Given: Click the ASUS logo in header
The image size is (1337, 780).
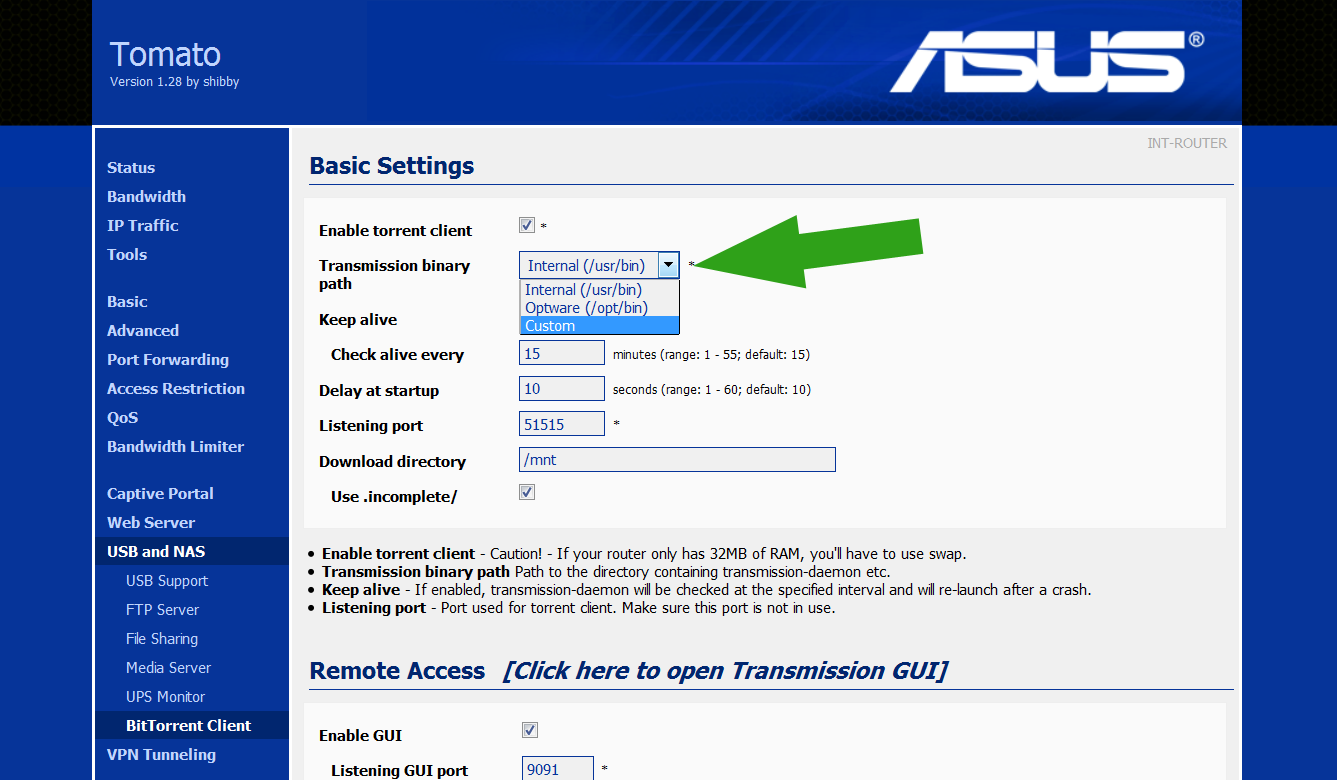Looking at the screenshot, I should coord(1047,61).
